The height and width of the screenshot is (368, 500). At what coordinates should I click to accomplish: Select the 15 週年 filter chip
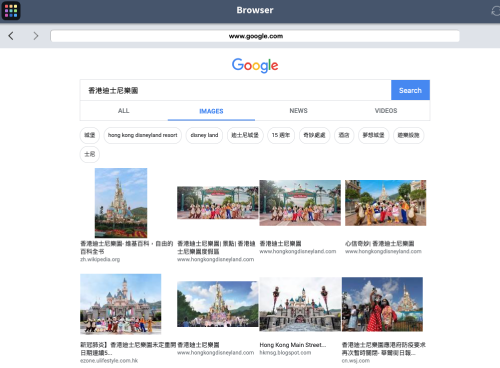point(281,135)
